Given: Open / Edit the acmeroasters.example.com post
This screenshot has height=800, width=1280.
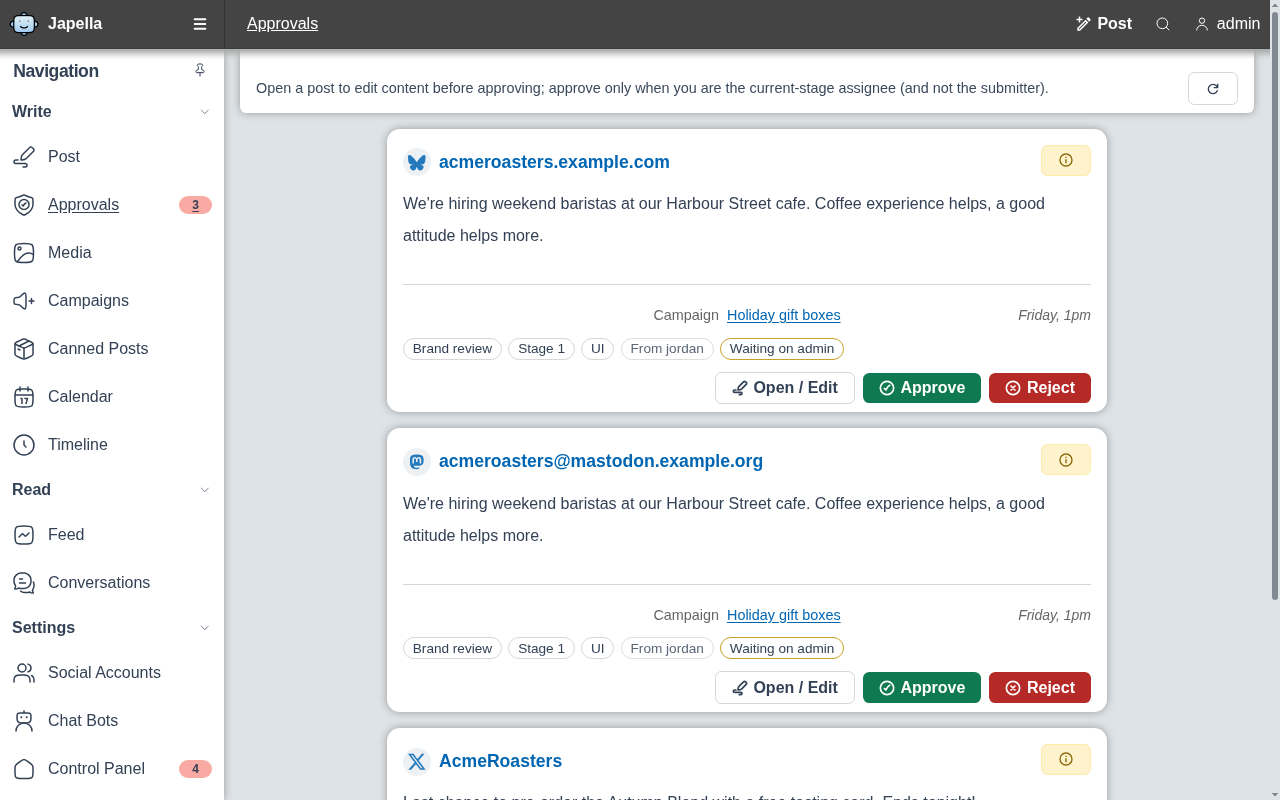Looking at the screenshot, I should pyautogui.click(x=785, y=388).
